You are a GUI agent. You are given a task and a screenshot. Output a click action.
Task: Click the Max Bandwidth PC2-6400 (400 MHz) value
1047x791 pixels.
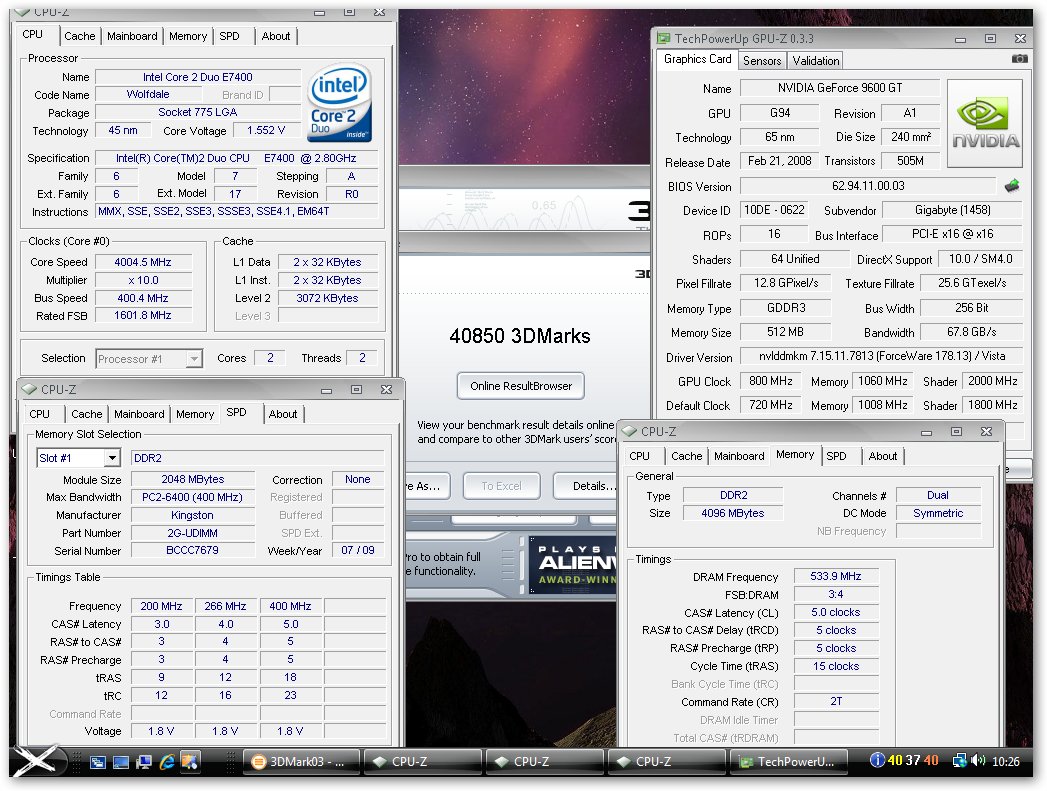click(x=192, y=497)
